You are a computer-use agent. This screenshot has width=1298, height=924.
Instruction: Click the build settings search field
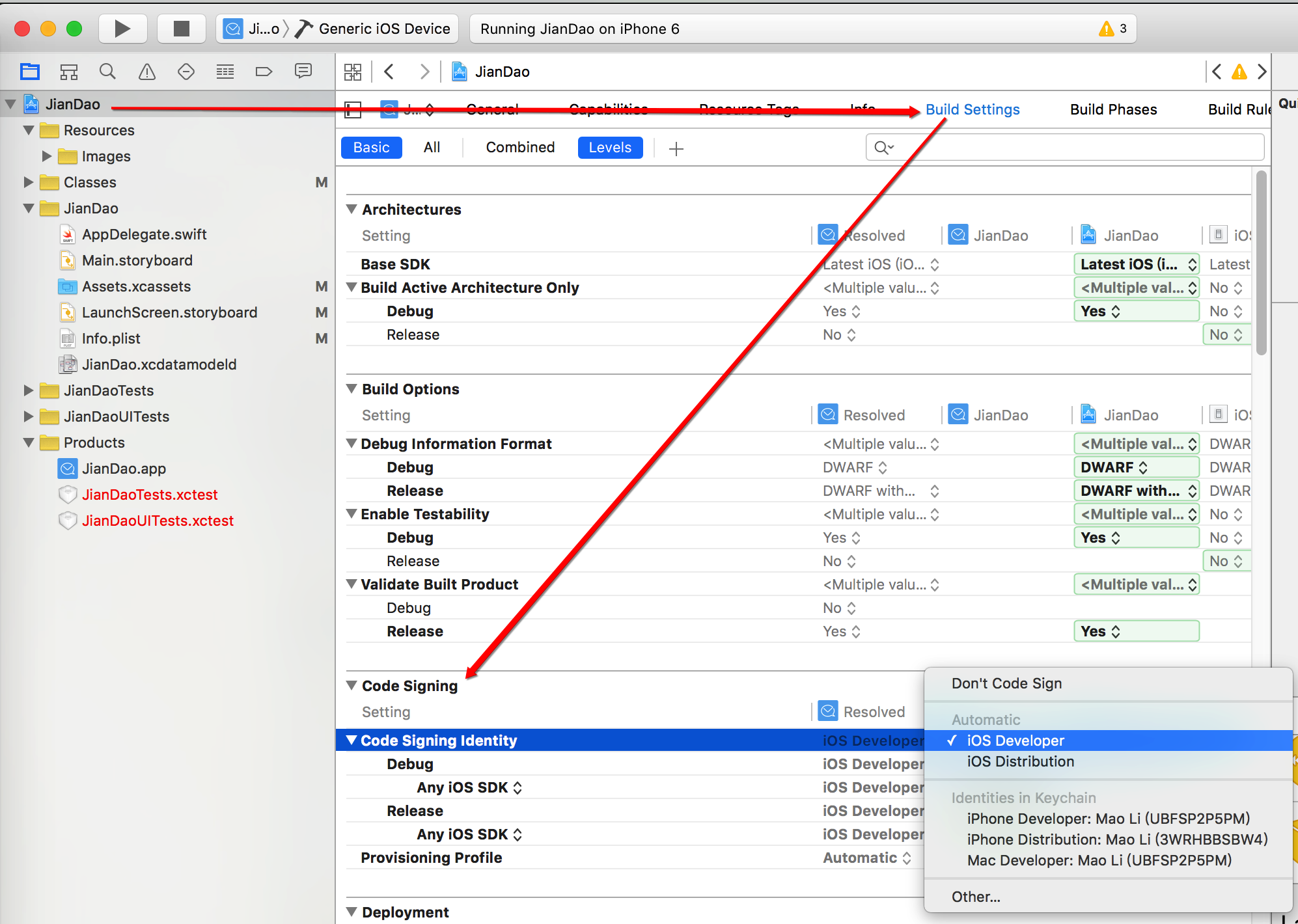click(x=1074, y=148)
